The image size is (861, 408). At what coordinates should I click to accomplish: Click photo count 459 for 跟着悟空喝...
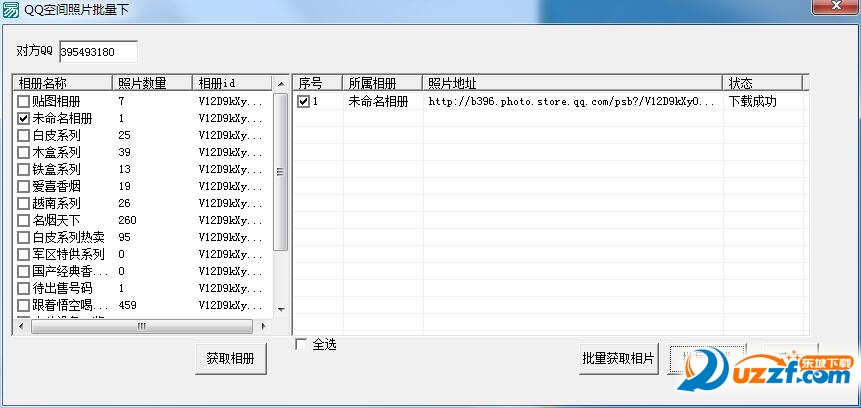(127, 305)
